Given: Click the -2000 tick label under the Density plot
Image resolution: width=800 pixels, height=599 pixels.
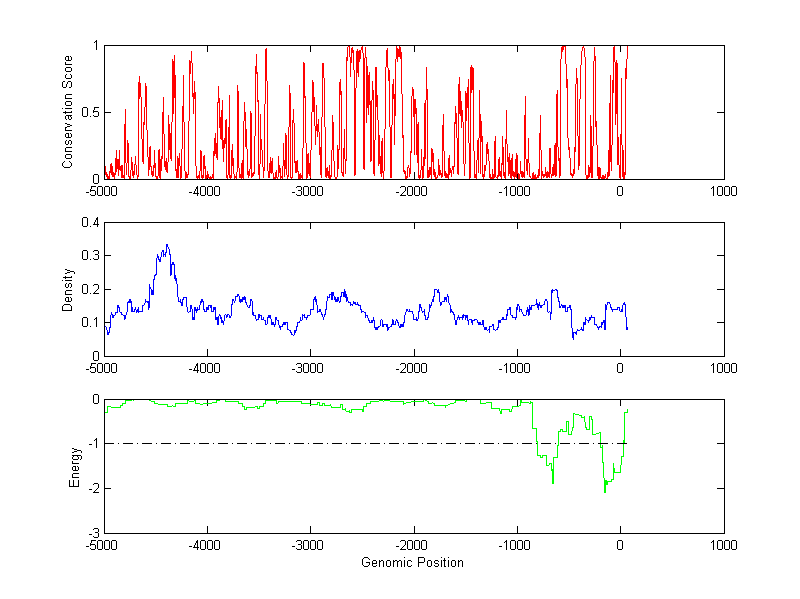Looking at the screenshot, I should pyautogui.click(x=413, y=369).
